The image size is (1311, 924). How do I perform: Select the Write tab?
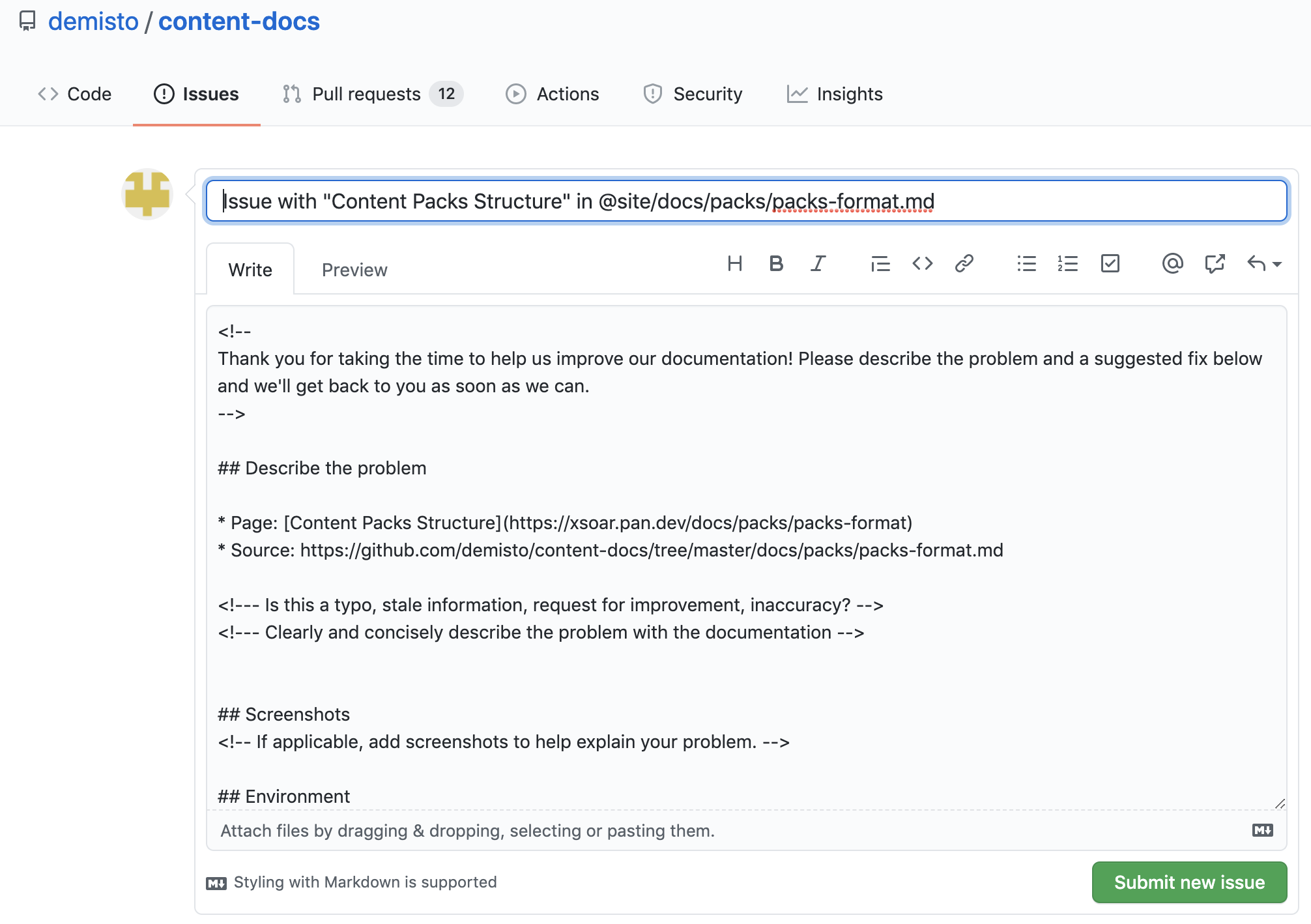tap(250, 270)
